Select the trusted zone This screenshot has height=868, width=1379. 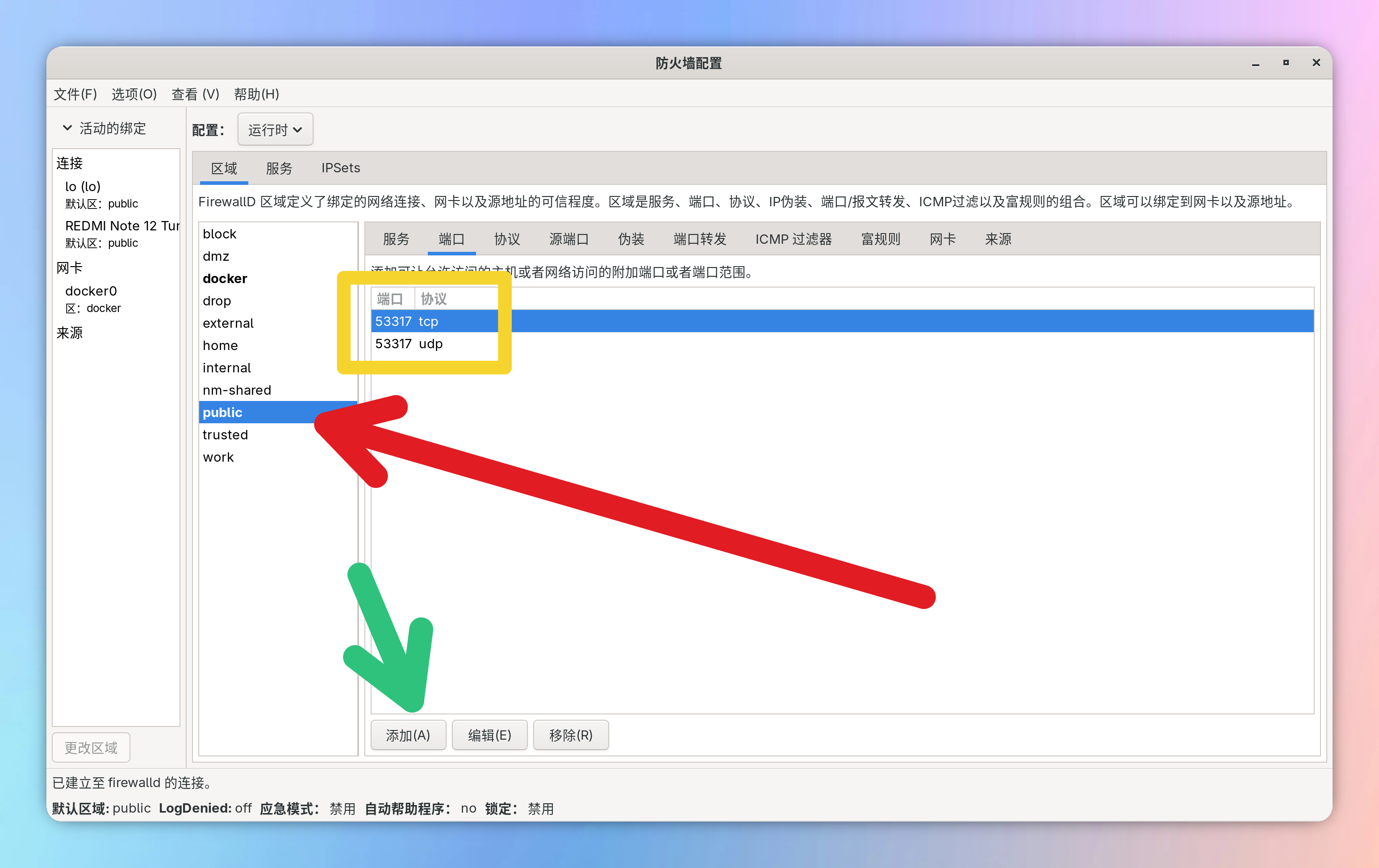tap(225, 435)
